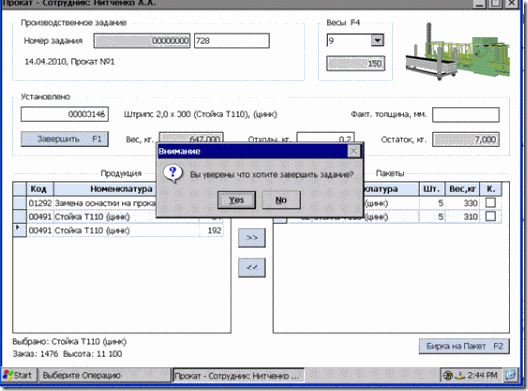Confirm with the Yes button
This screenshot has height=391, width=528.
click(x=236, y=200)
